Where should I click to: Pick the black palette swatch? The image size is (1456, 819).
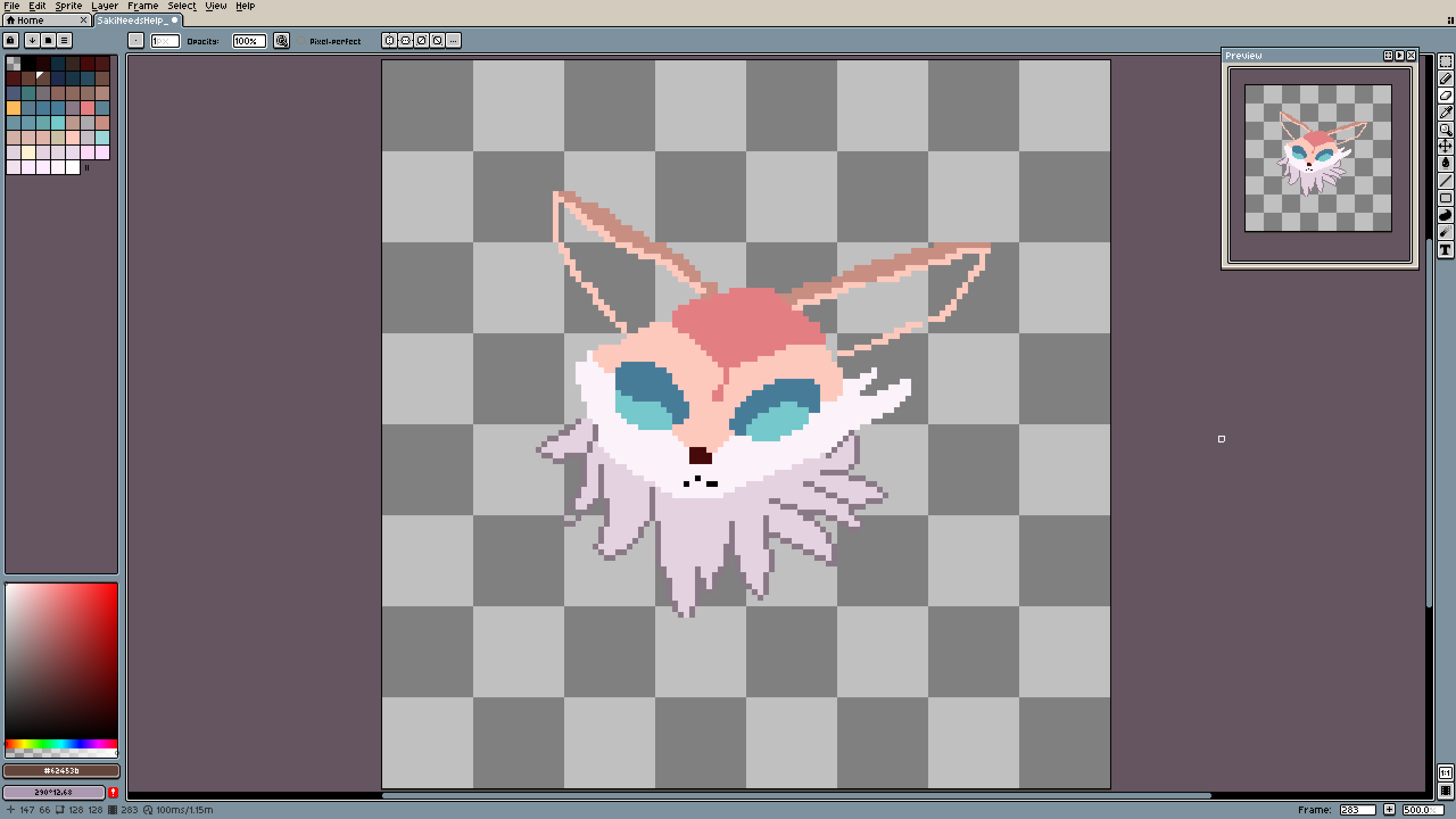[28, 64]
